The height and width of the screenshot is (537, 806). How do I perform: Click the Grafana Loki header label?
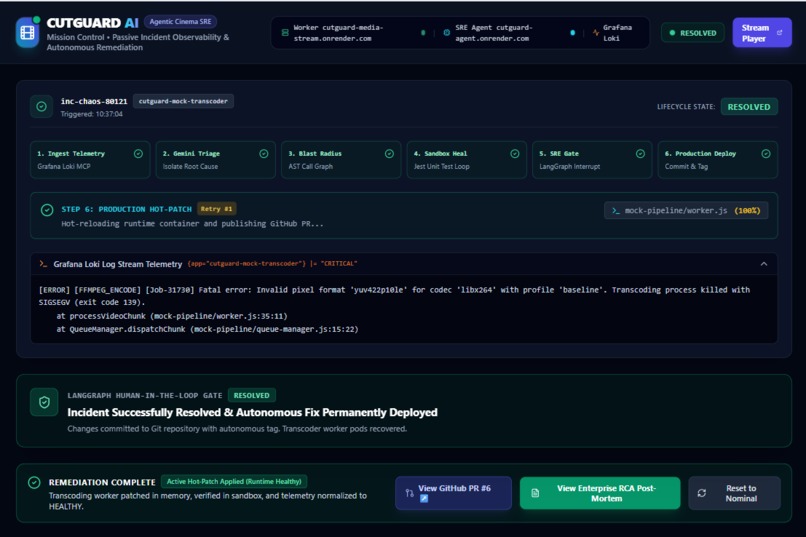617,33
